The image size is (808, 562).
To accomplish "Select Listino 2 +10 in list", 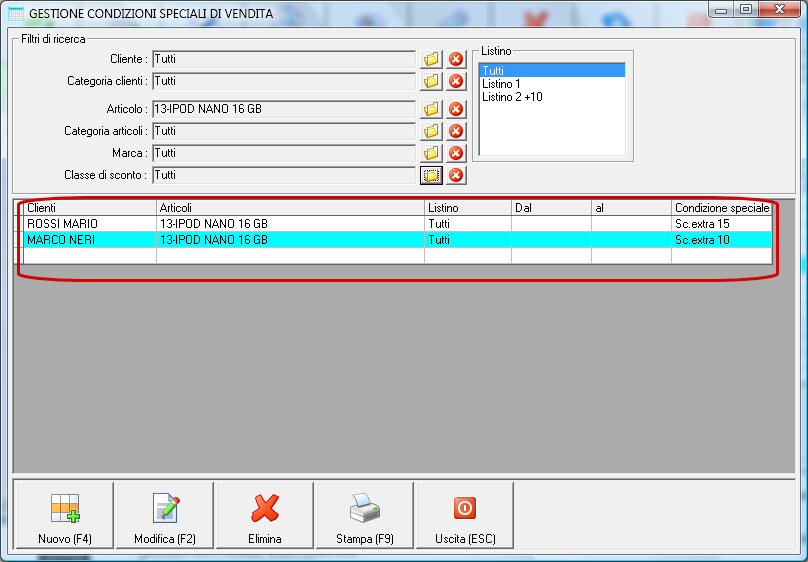I will point(552,97).
